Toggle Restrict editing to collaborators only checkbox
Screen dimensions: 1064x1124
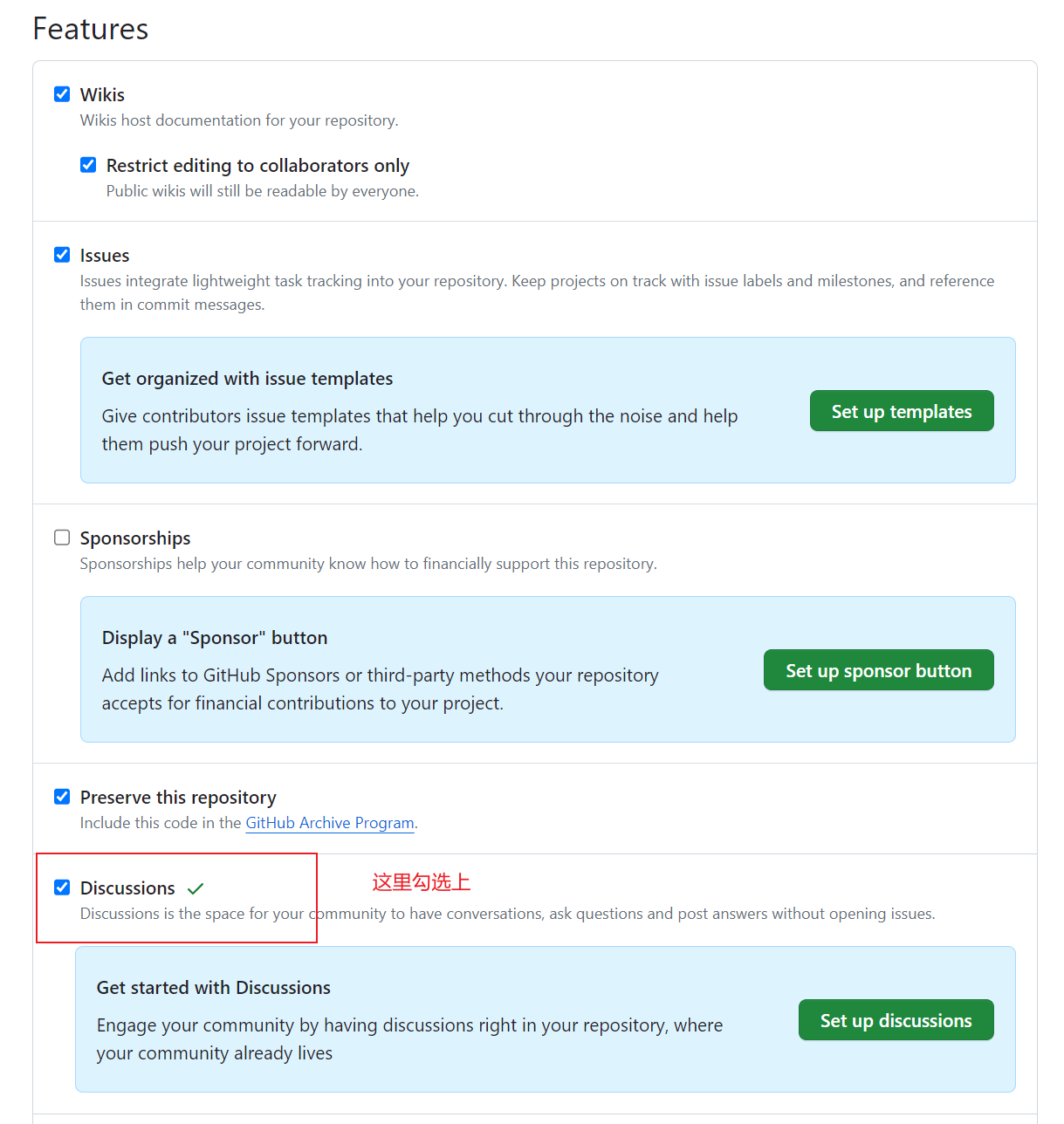point(88,165)
